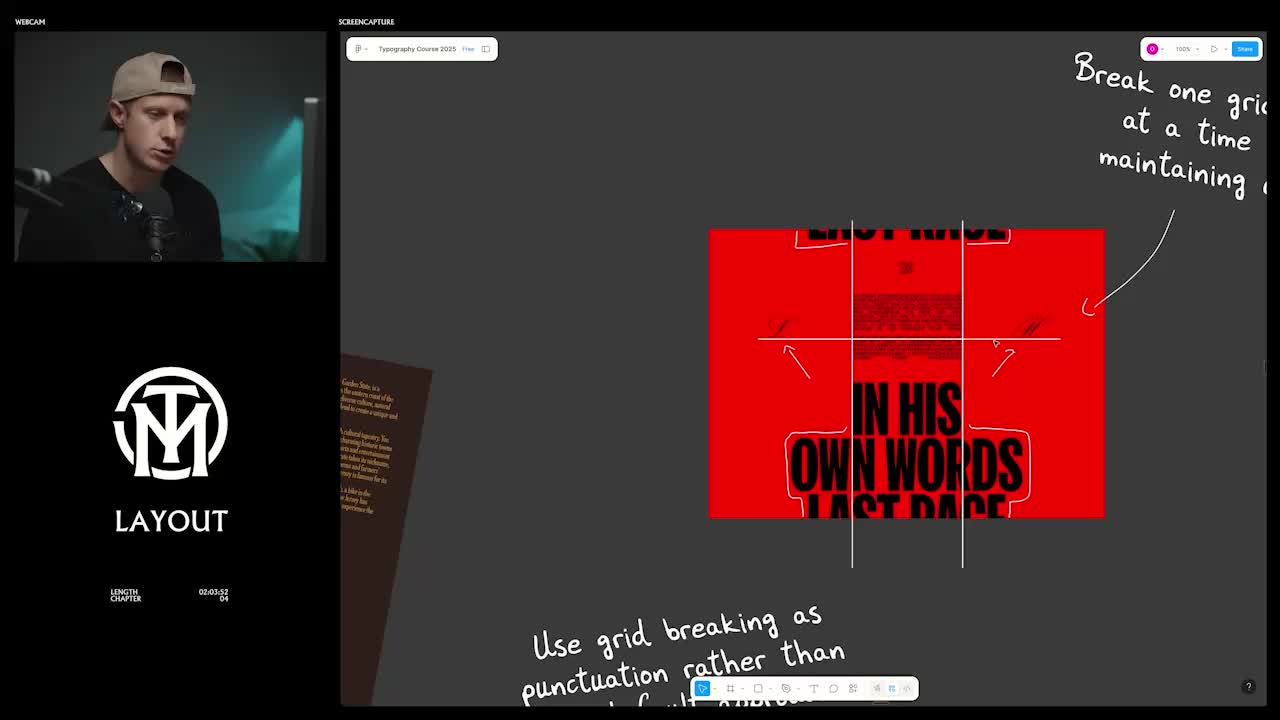Expand the Pen tool options arrow
This screenshot has width=1280, height=720.
click(799, 688)
